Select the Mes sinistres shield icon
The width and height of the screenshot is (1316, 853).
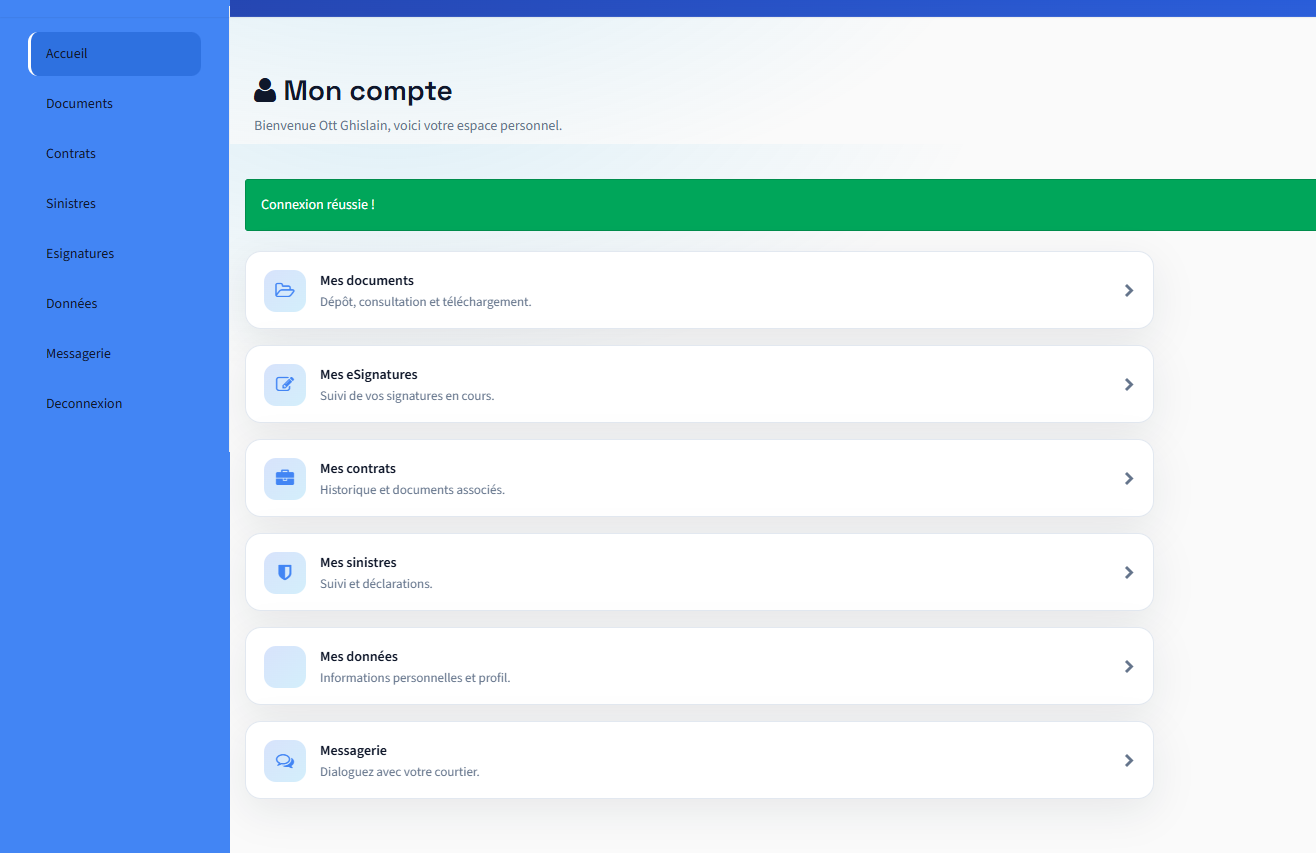click(x=284, y=572)
